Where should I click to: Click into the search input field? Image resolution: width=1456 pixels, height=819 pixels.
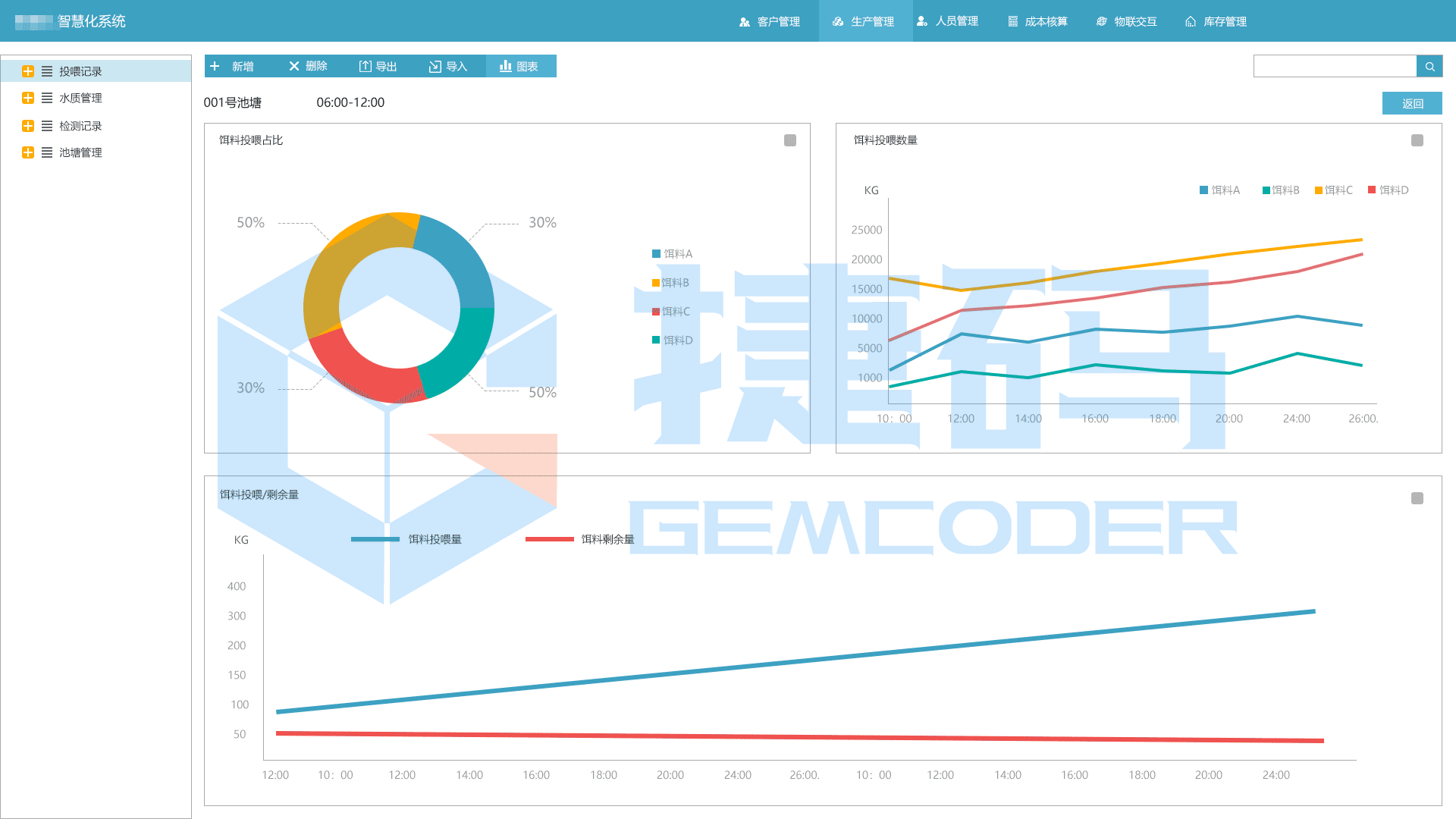click(1335, 67)
